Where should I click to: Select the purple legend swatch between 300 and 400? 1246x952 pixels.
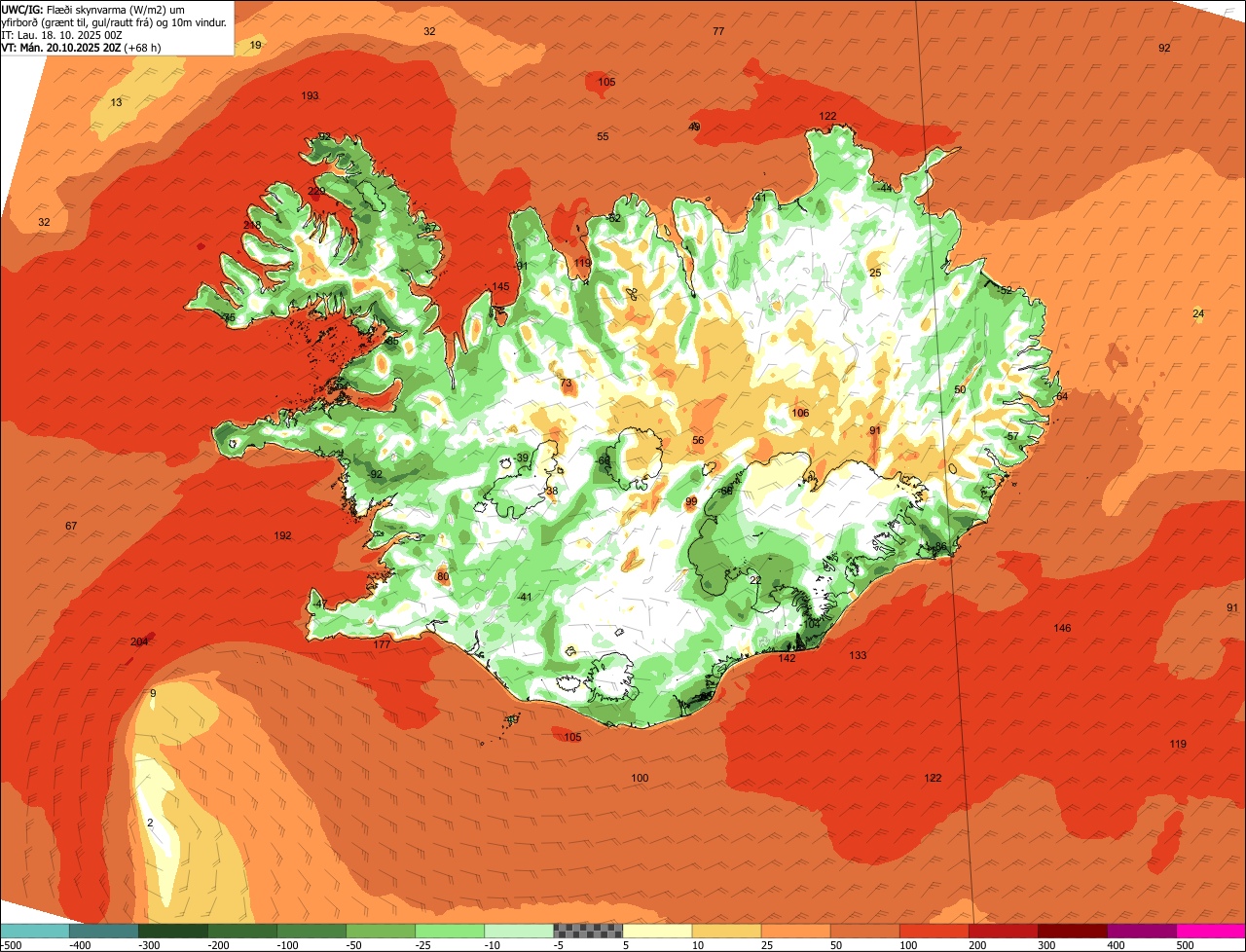(x=1142, y=931)
